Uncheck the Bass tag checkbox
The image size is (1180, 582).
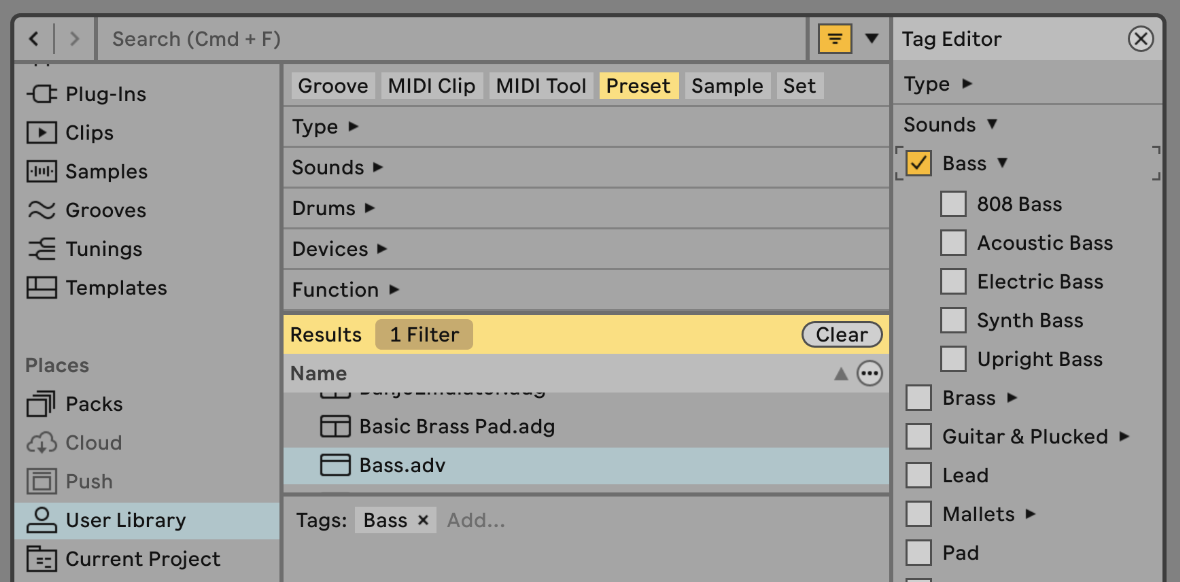pyautogui.click(x=918, y=164)
